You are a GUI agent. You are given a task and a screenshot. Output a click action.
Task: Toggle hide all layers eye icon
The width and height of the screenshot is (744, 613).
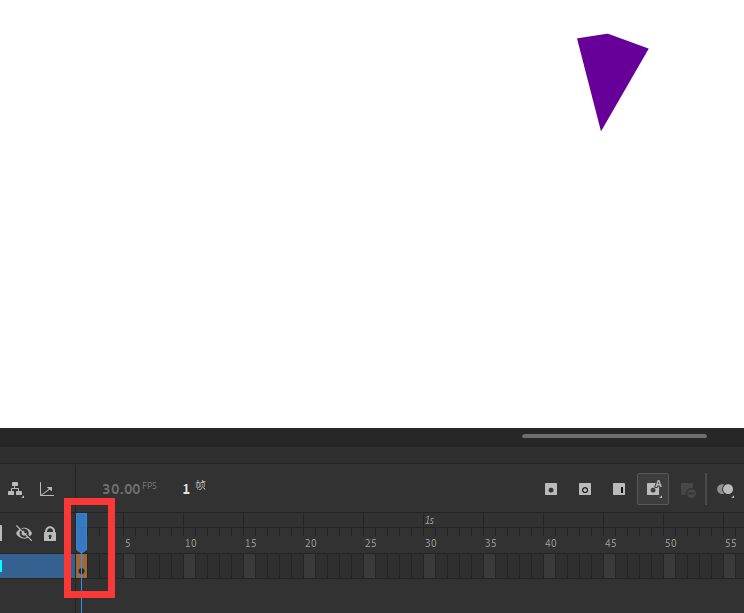click(x=24, y=533)
